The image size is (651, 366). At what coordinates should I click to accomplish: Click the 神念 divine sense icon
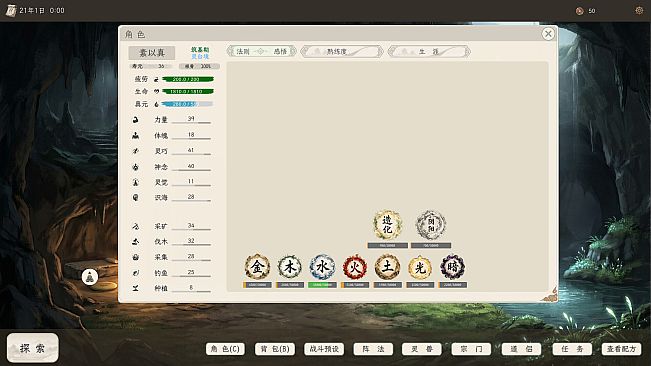click(135, 167)
